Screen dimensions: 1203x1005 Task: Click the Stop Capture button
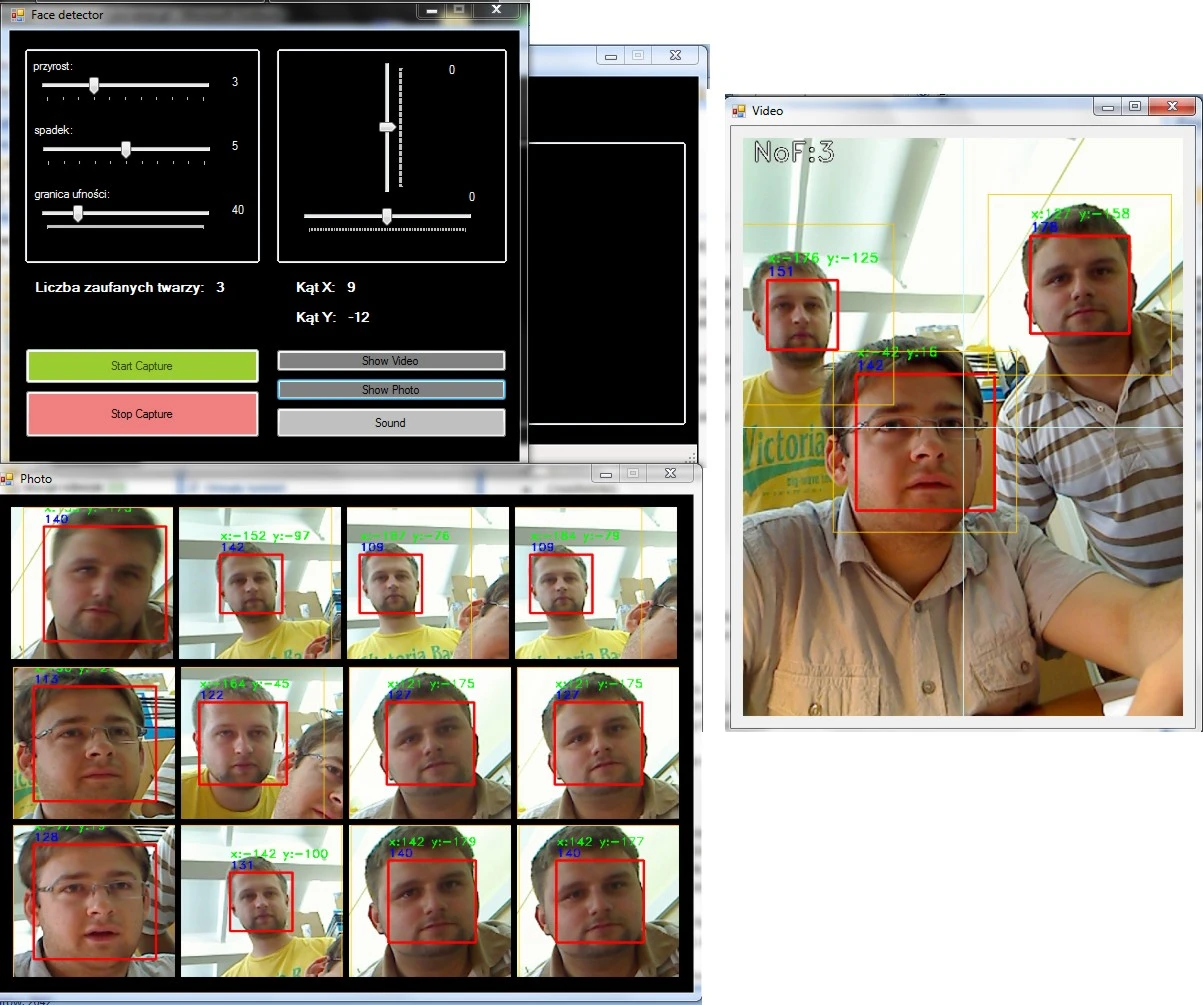pyautogui.click(x=141, y=414)
